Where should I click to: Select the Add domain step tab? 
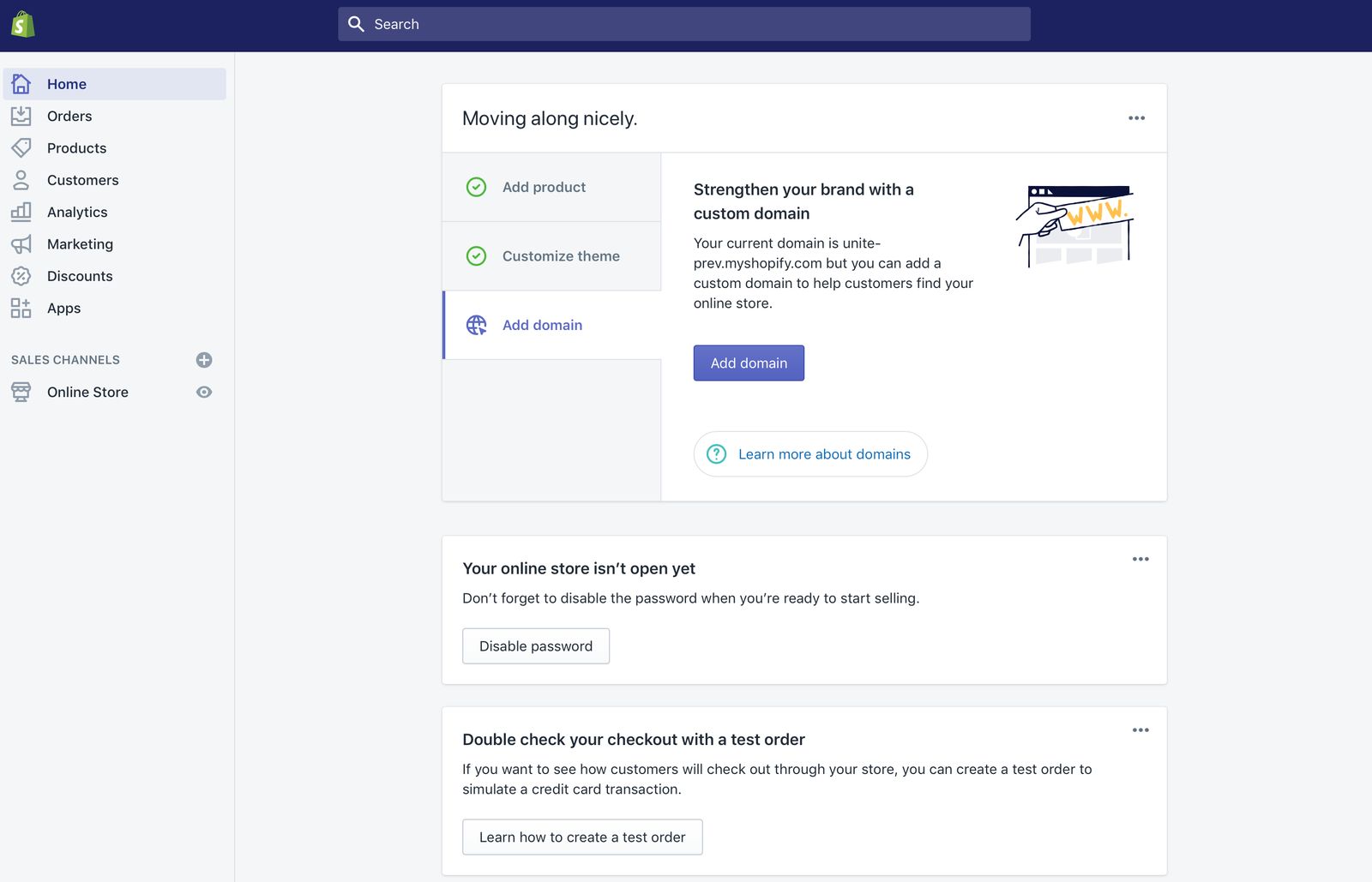coord(551,325)
